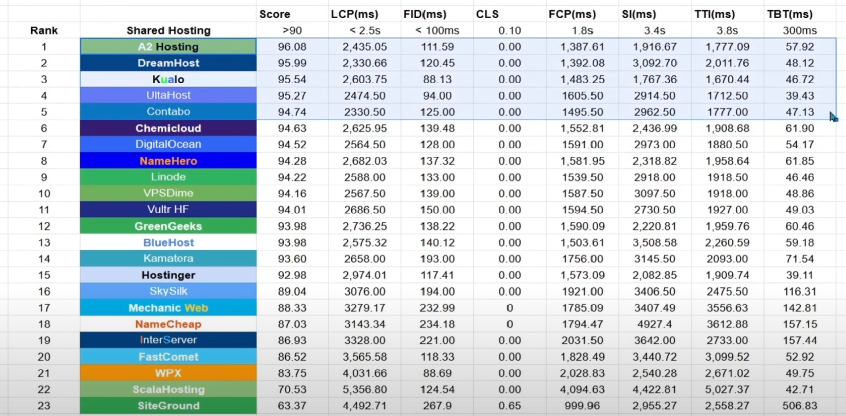Click the NameCheap cell

[168, 324]
